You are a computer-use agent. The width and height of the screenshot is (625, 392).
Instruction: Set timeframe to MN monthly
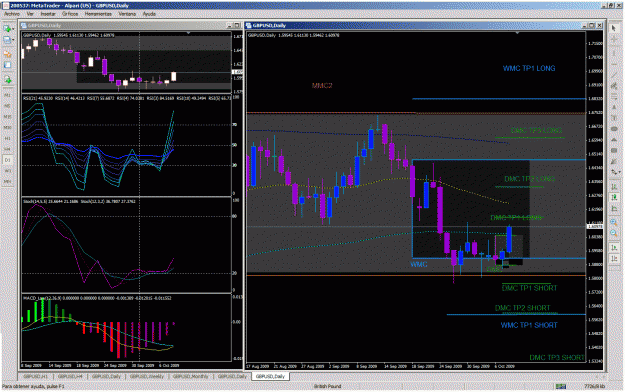[7, 181]
